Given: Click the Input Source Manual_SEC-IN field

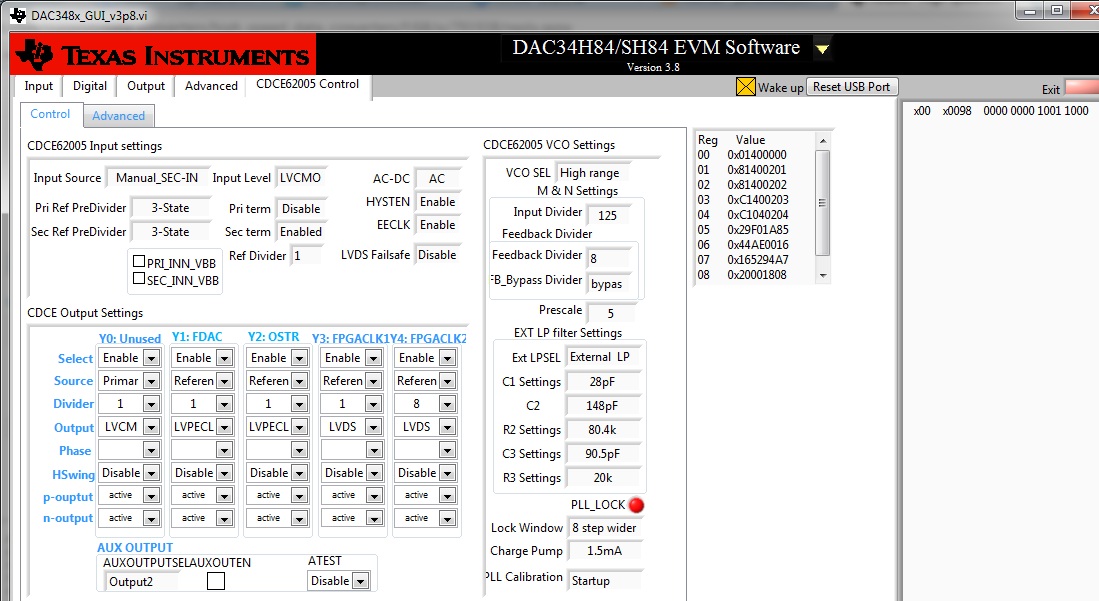Looking at the screenshot, I should pos(156,178).
